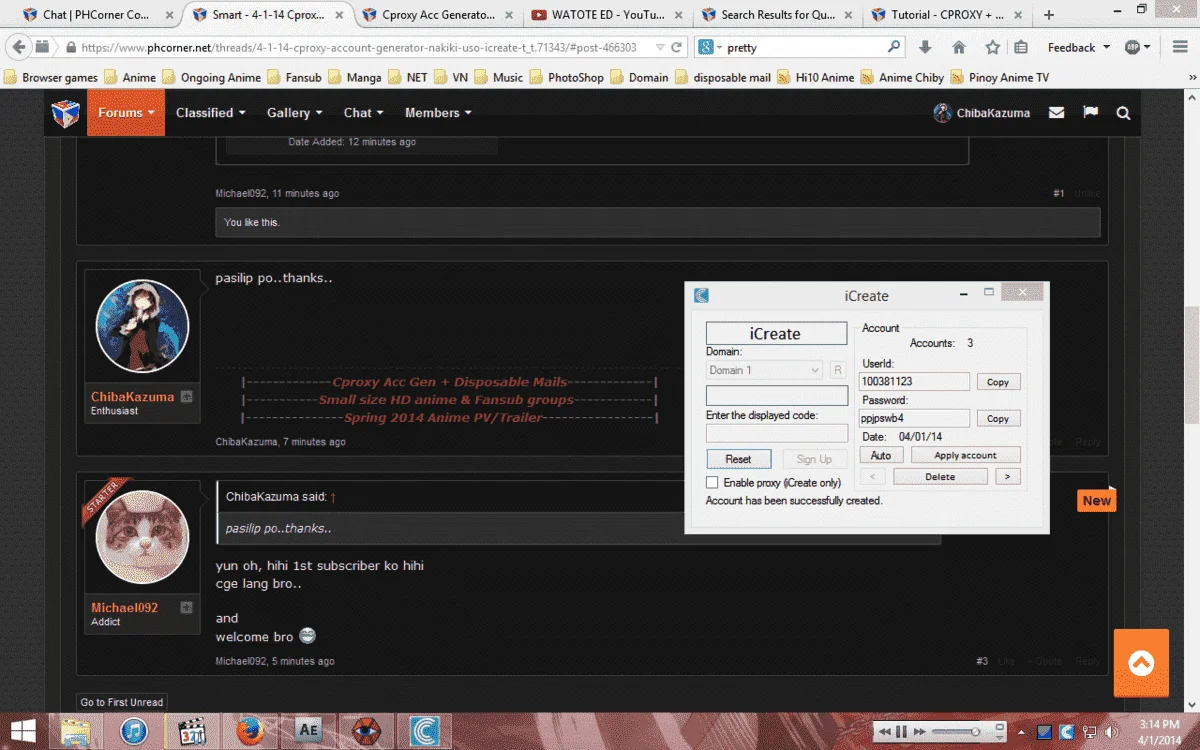The width and height of the screenshot is (1200, 750).
Task: Expand the Gallery menu
Action: click(x=295, y=113)
